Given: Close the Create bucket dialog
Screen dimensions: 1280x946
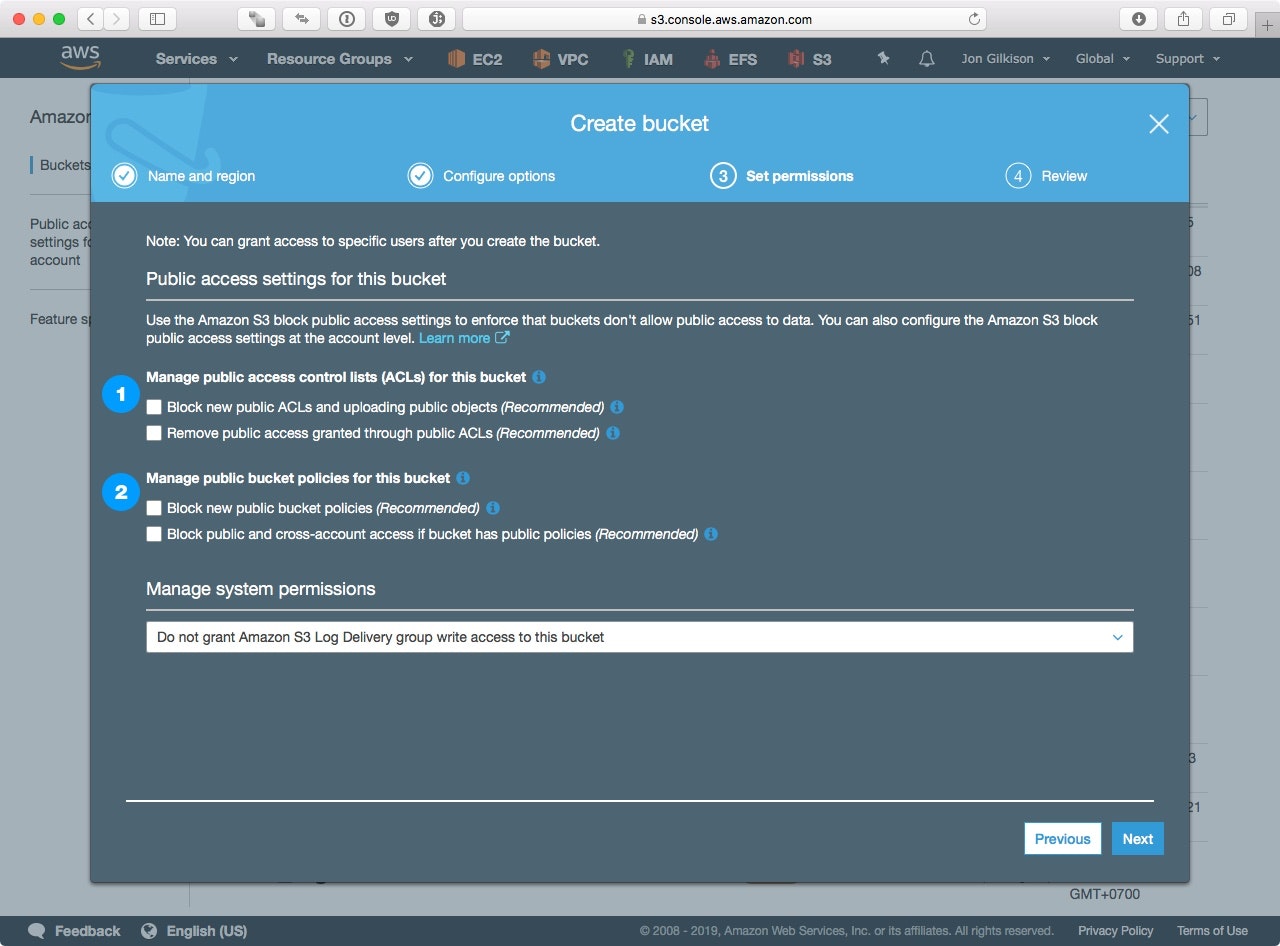Looking at the screenshot, I should pyautogui.click(x=1159, y=124).
